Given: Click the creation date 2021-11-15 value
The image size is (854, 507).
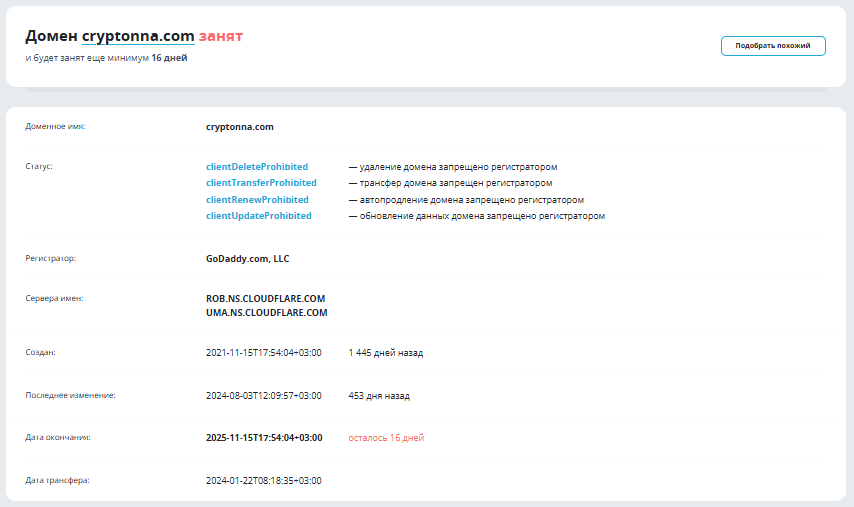Looking at the screenshot, I should 263,353.
